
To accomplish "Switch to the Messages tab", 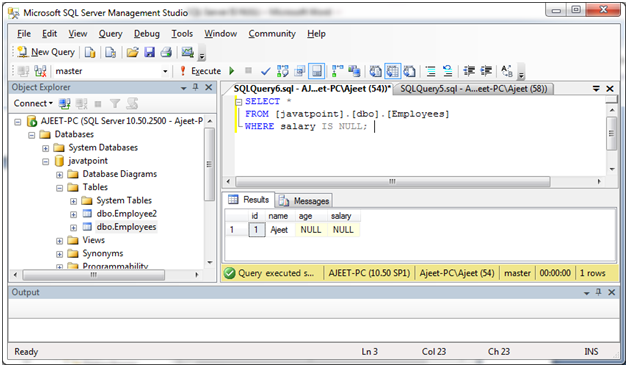I will coord(304,200).
